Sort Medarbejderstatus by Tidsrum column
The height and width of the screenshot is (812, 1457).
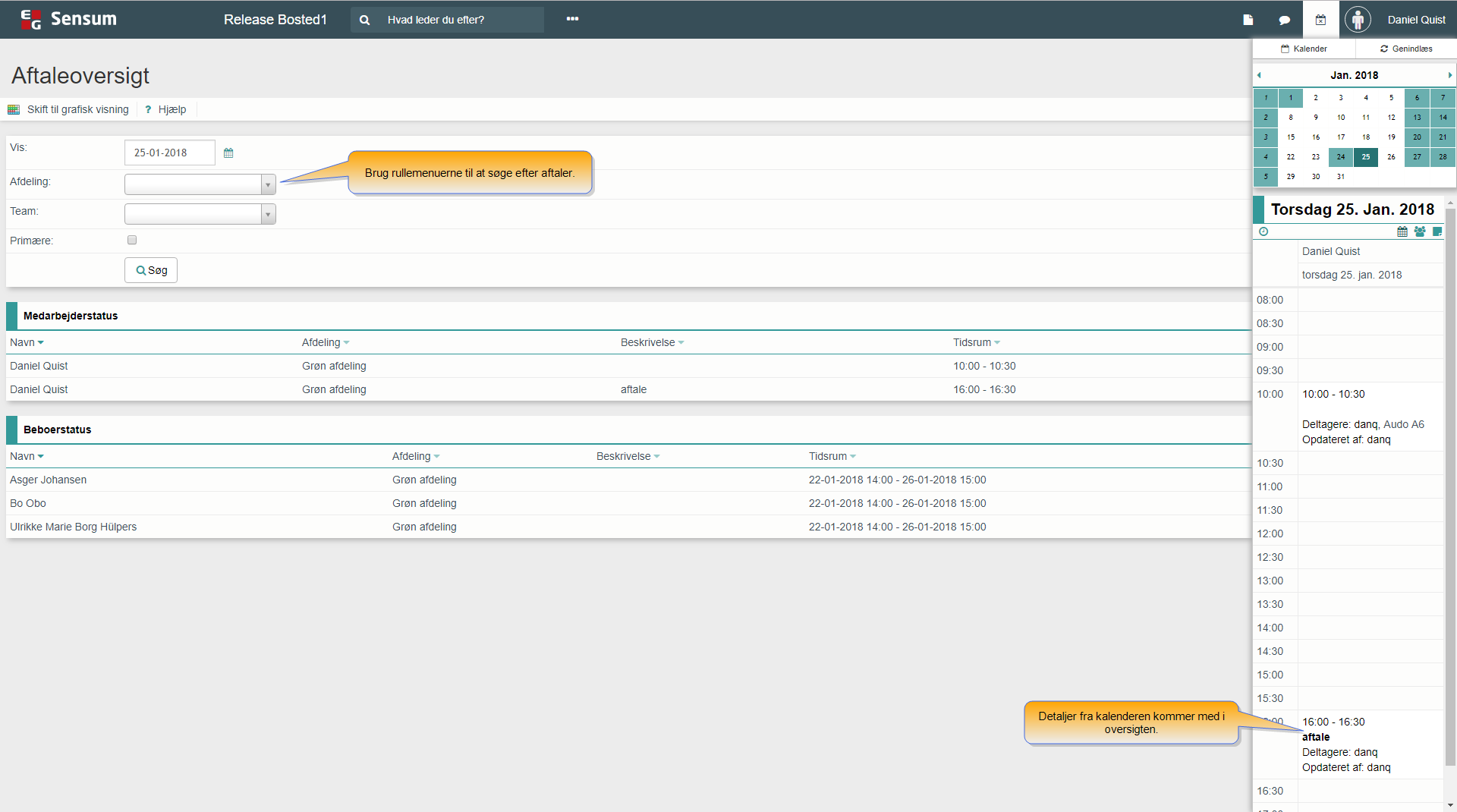[x=977, y=342]
